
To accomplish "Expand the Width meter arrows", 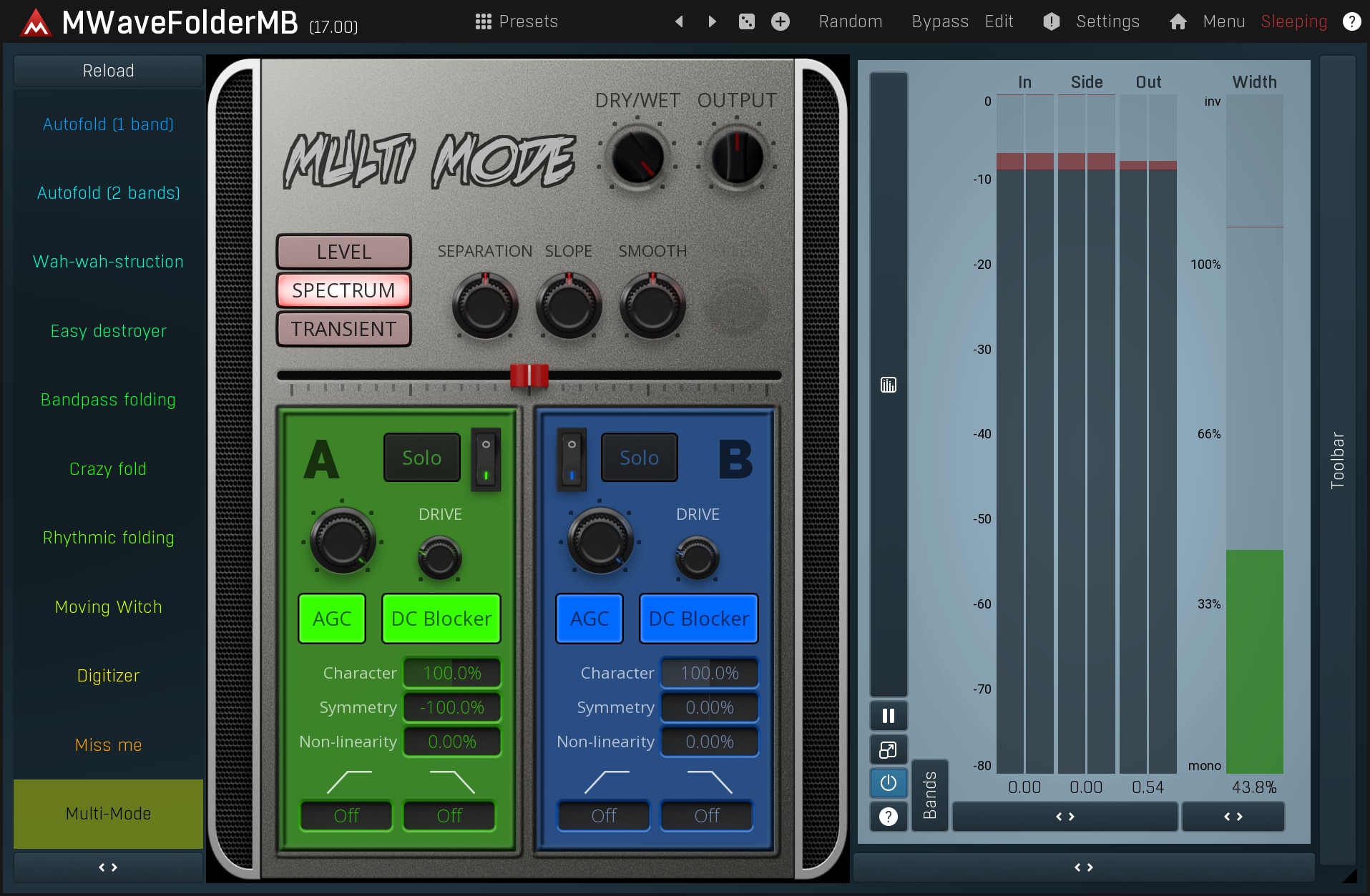I will tap(1233, 817).
